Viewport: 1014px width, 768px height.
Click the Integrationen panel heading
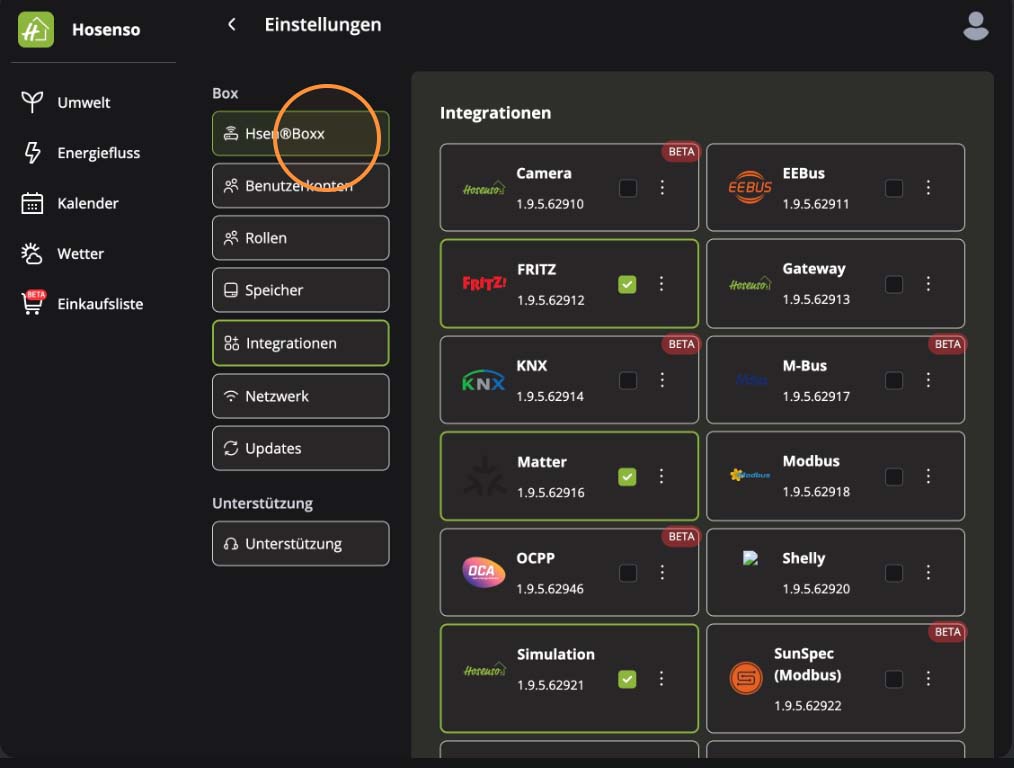pos(495,113)
